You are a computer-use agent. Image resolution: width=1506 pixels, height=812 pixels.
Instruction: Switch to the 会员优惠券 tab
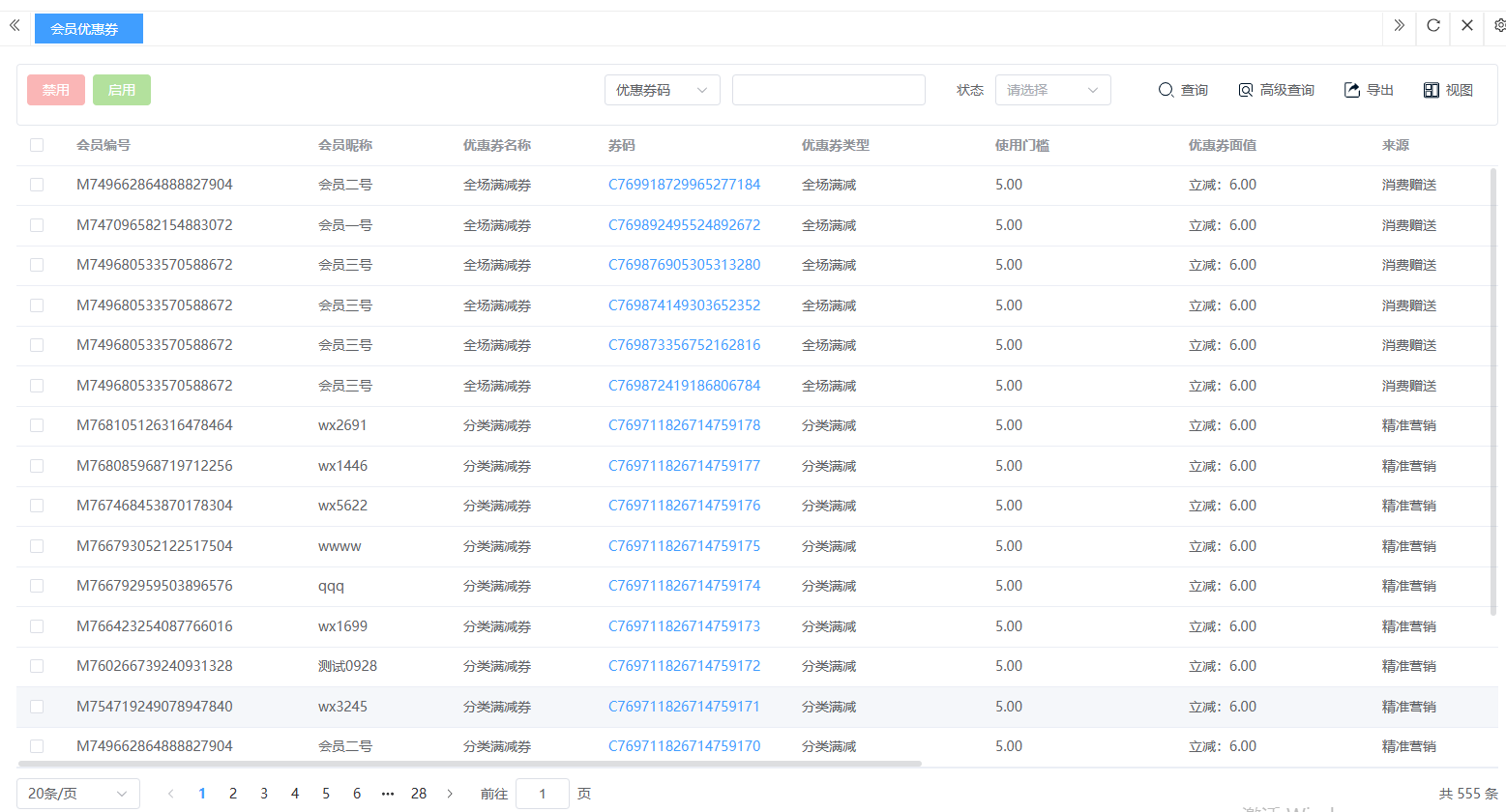pos(88,29)
